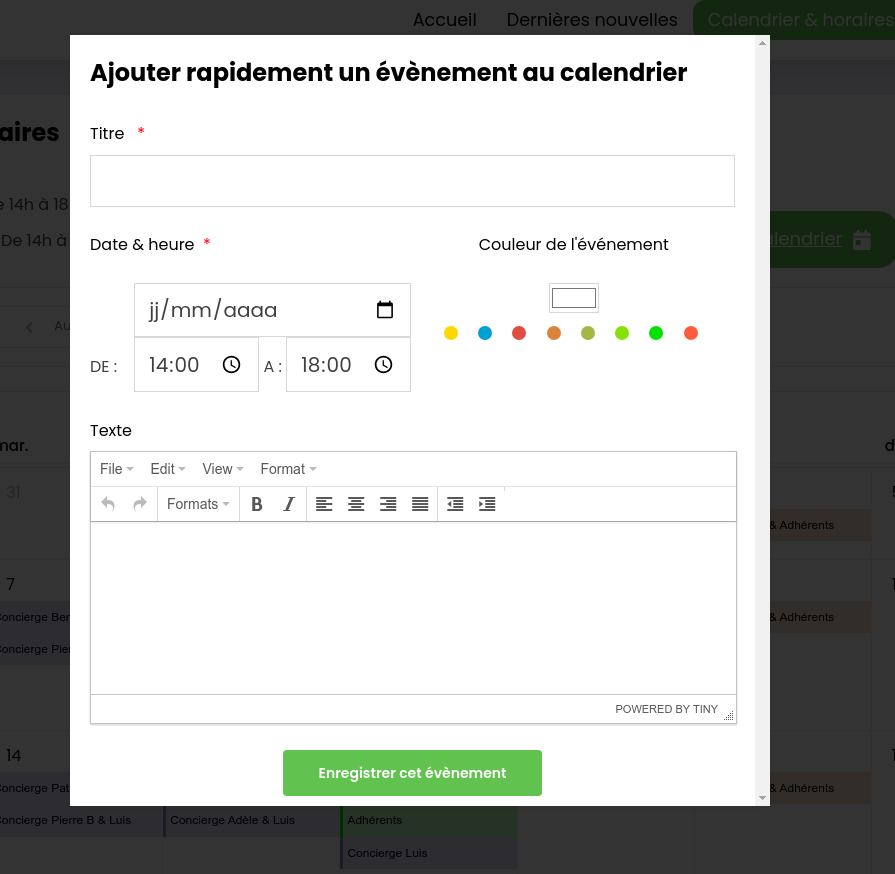Screen dimensions: 895x874
Task: Click the modal scrollbar up arrow
Action: point(762,43)
